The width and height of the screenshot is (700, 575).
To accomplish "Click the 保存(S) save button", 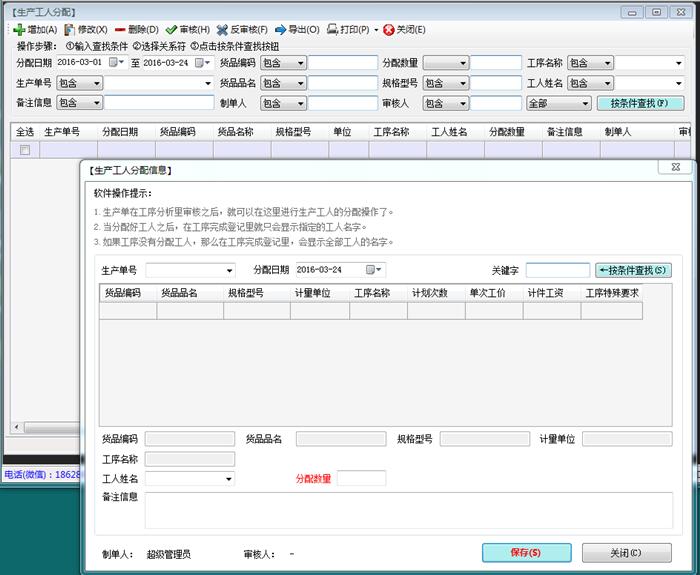I will pyautogui.click(x=526, y=553).
